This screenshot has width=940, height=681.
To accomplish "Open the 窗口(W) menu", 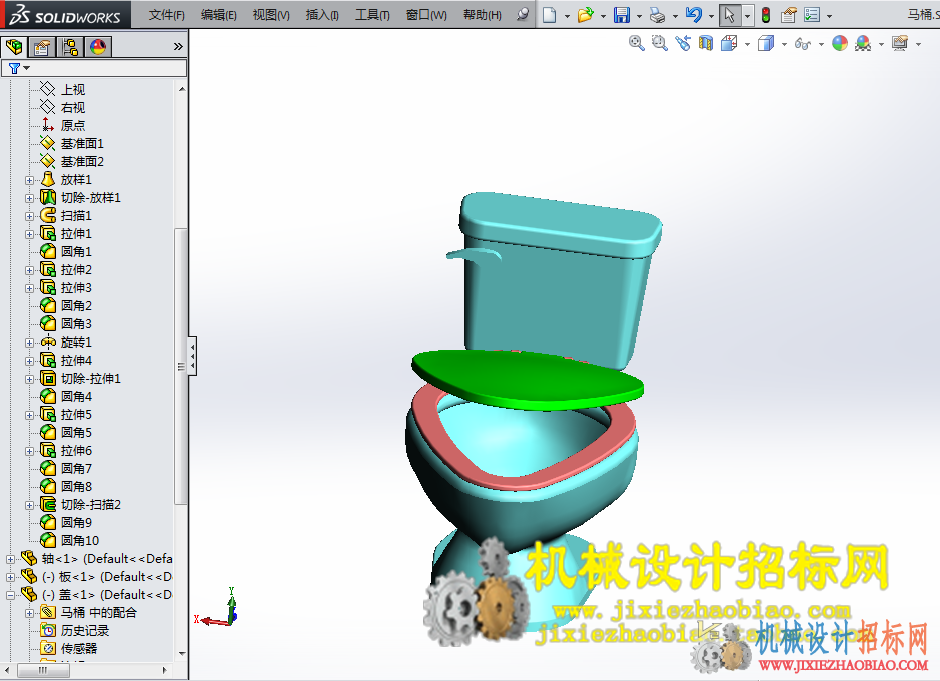I will click(426, 15).
